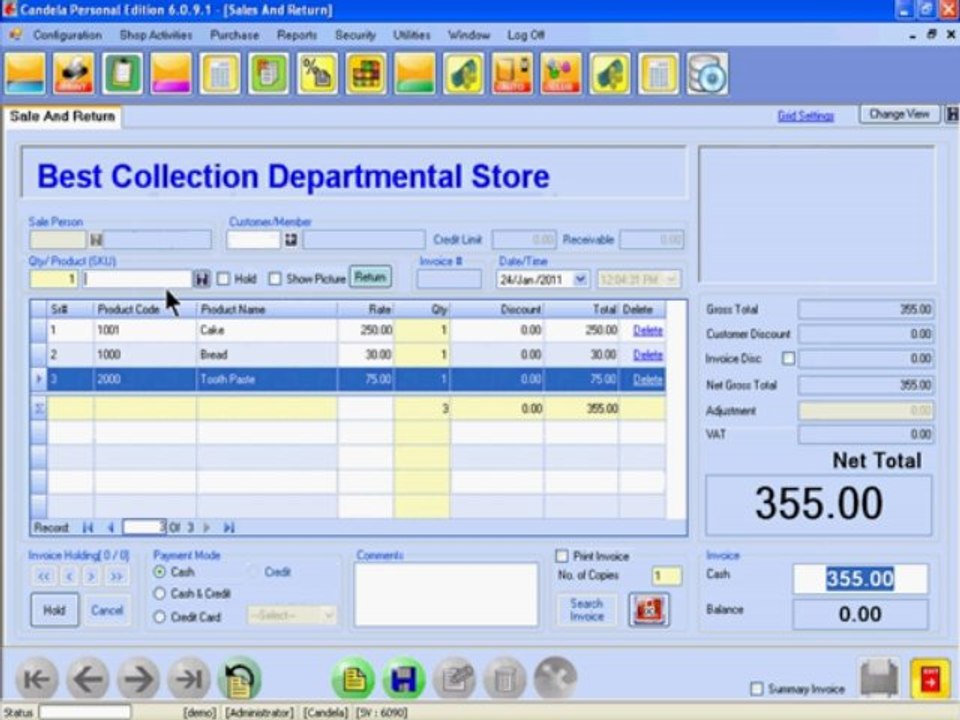Jump to last record with end arrow

189,678
